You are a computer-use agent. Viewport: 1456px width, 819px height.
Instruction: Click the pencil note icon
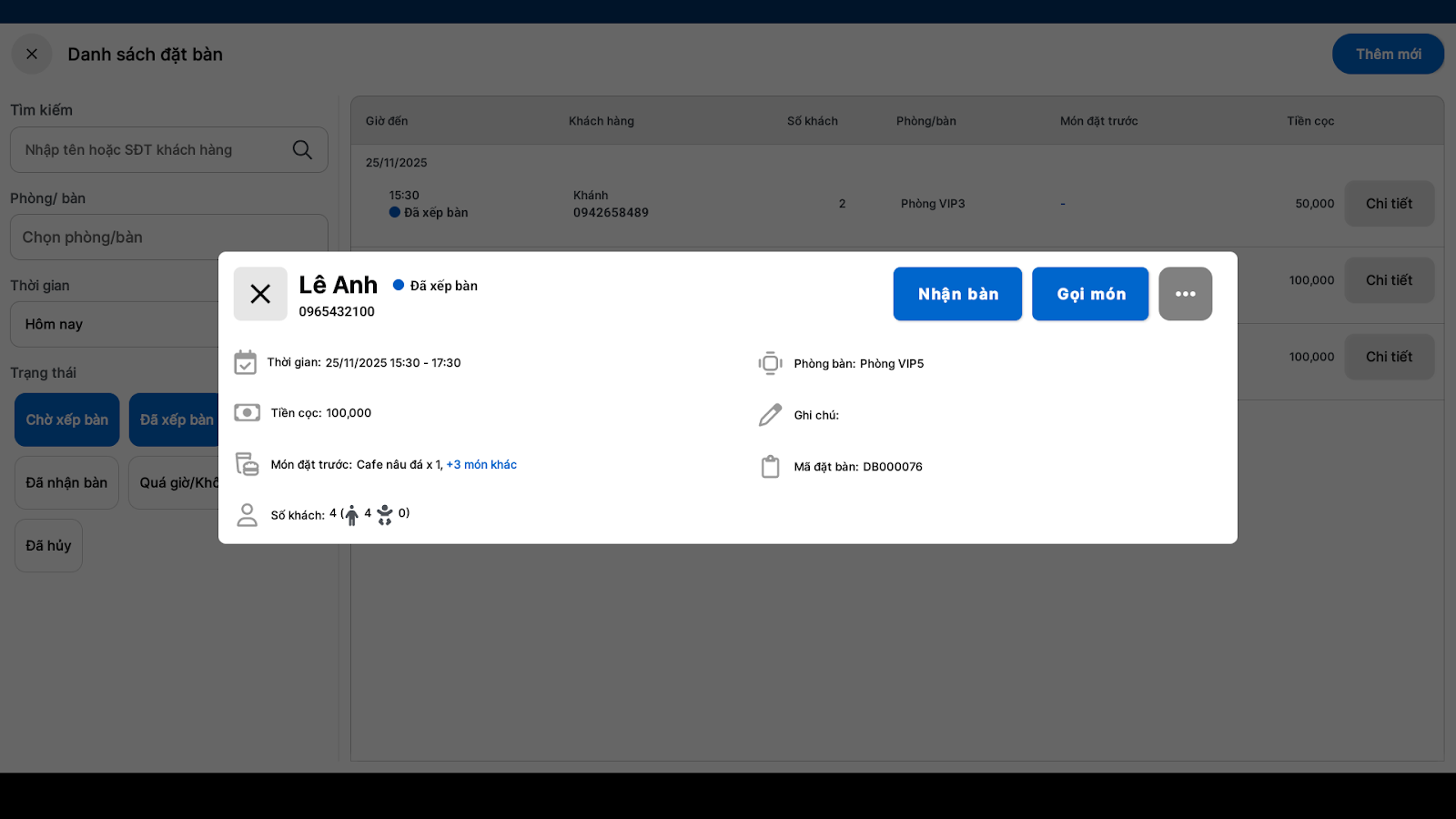click(x=770, y=415)
